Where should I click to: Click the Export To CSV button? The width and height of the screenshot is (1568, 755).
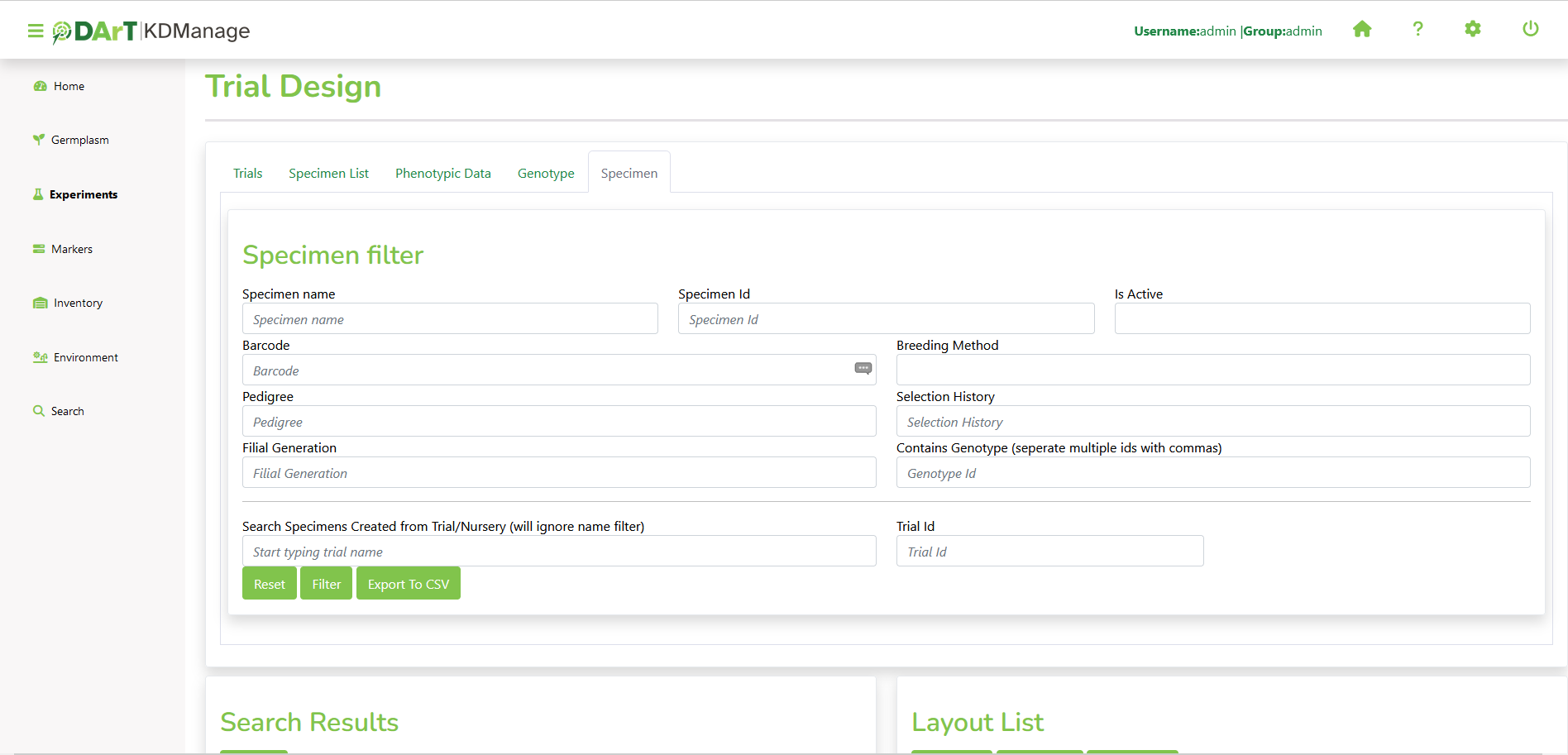[x=408, y=584]
